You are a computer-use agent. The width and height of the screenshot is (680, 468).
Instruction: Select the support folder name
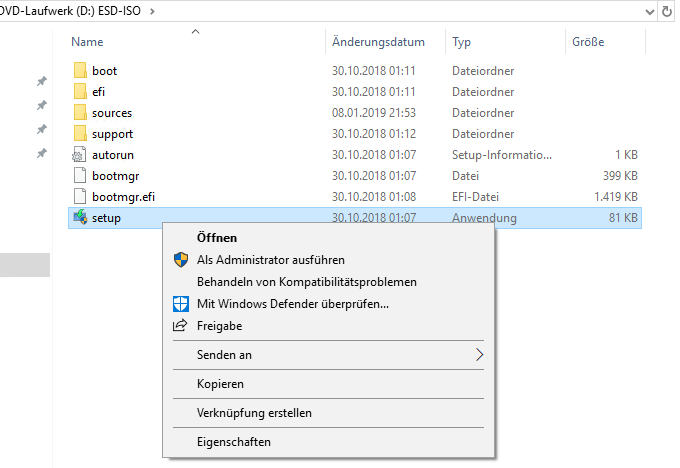(x=112, y=134)
